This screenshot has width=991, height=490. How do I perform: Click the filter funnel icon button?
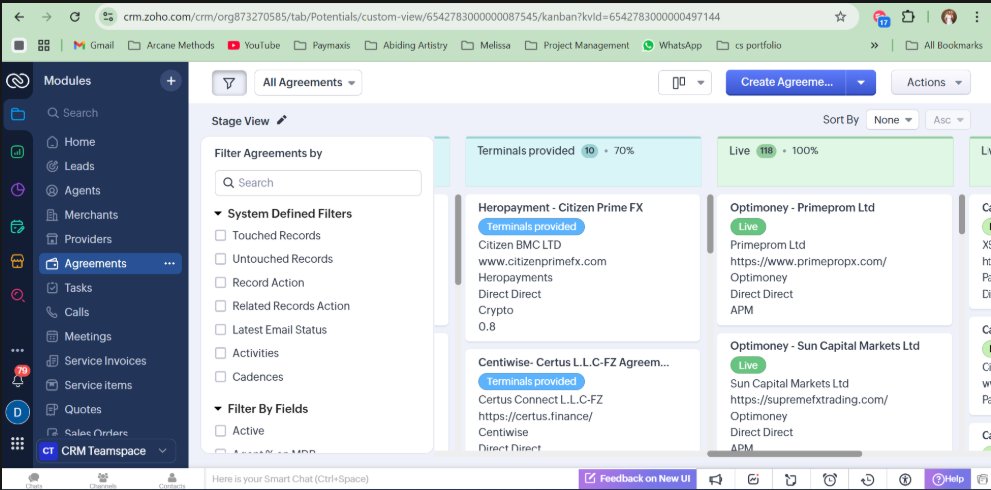click(229, 83)
